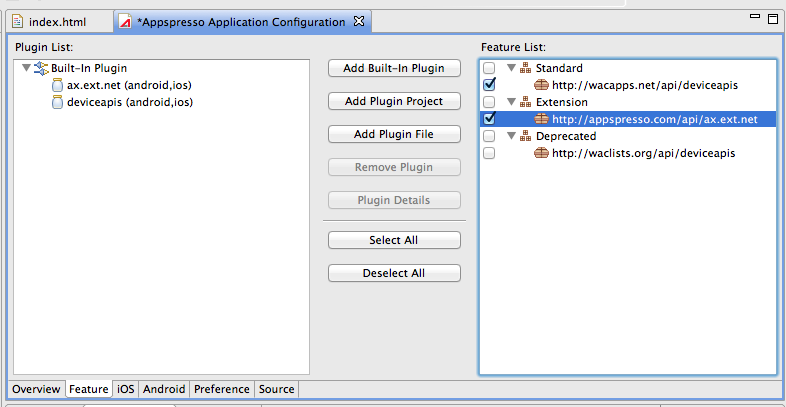This screenshot has height=407, width=786.
Task: Select the Built-In Plugin label
Action: click(89, 68)
